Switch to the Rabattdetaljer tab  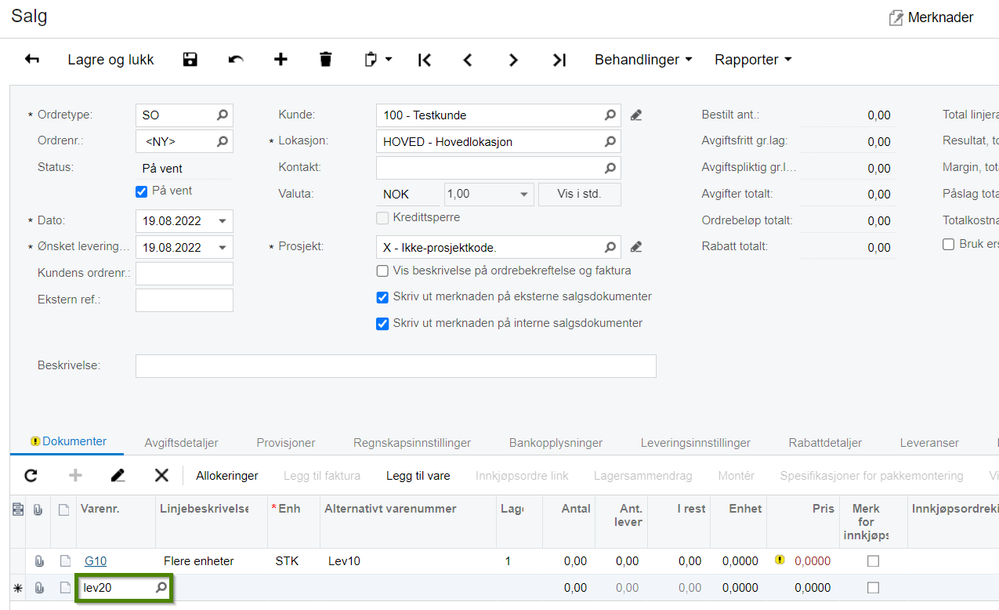(825, 442)
